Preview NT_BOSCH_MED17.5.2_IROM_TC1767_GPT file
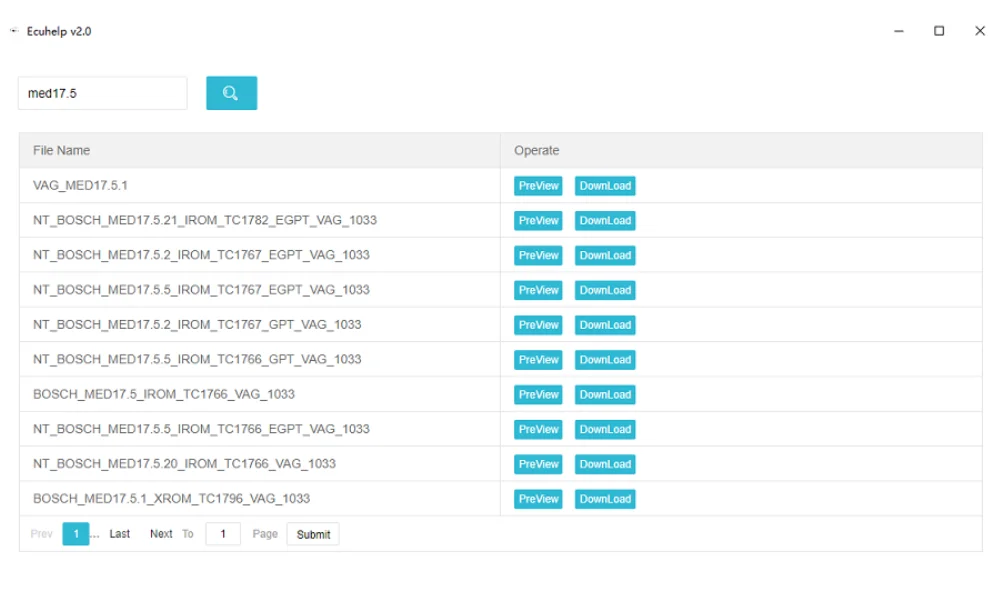 538,325
